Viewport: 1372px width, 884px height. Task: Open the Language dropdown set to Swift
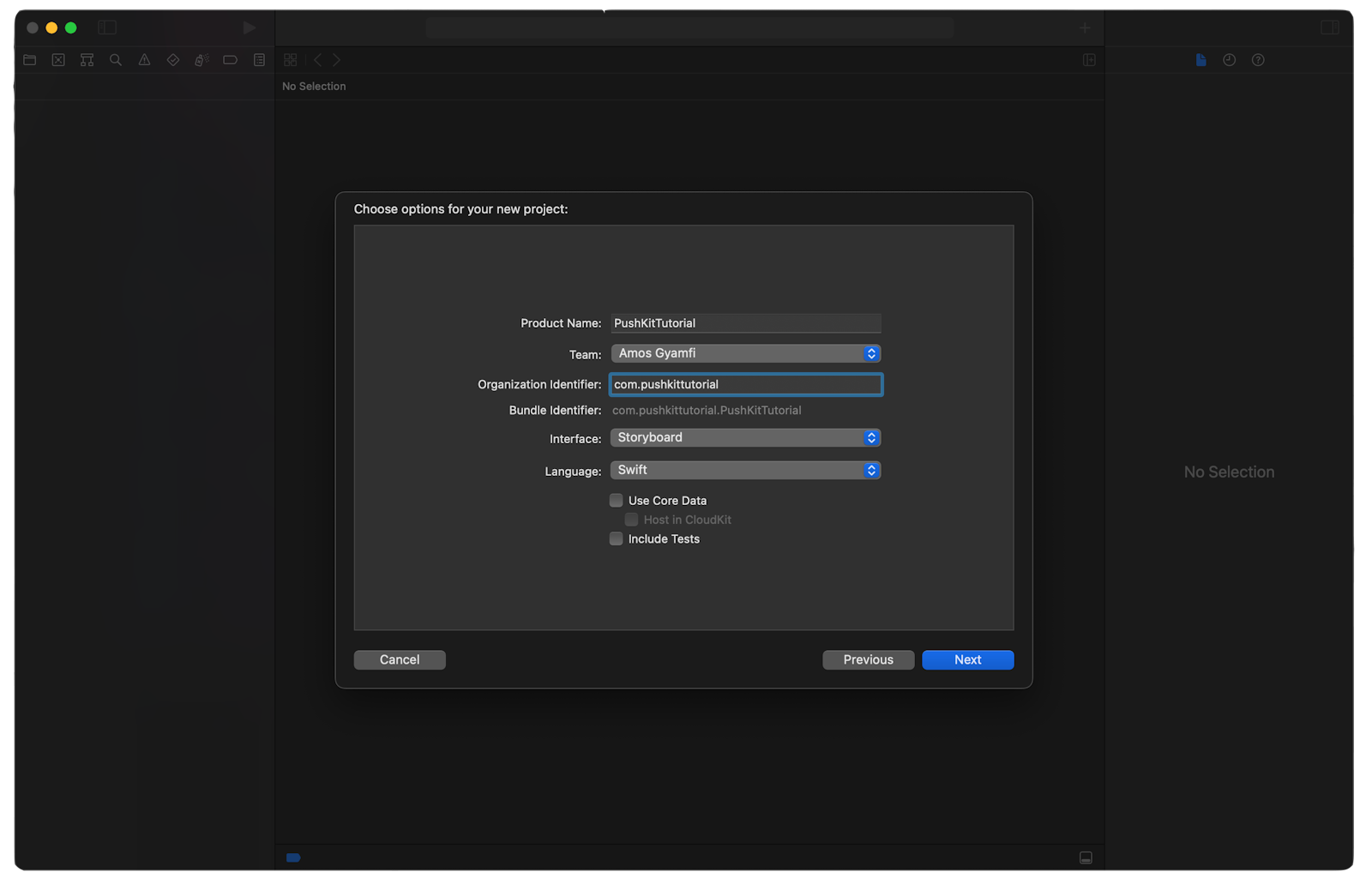745,471
